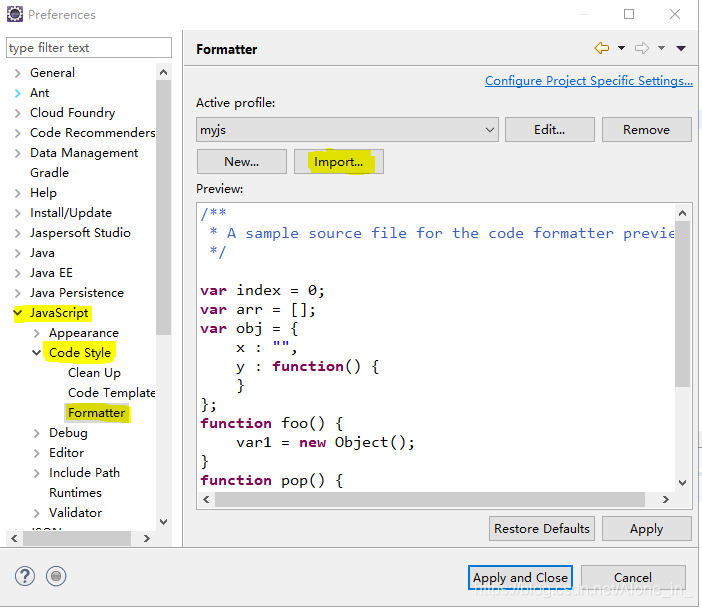Expand the Java tree node
Image resolution: width=702 pixels, height=608 pixels.
[17, 253]
